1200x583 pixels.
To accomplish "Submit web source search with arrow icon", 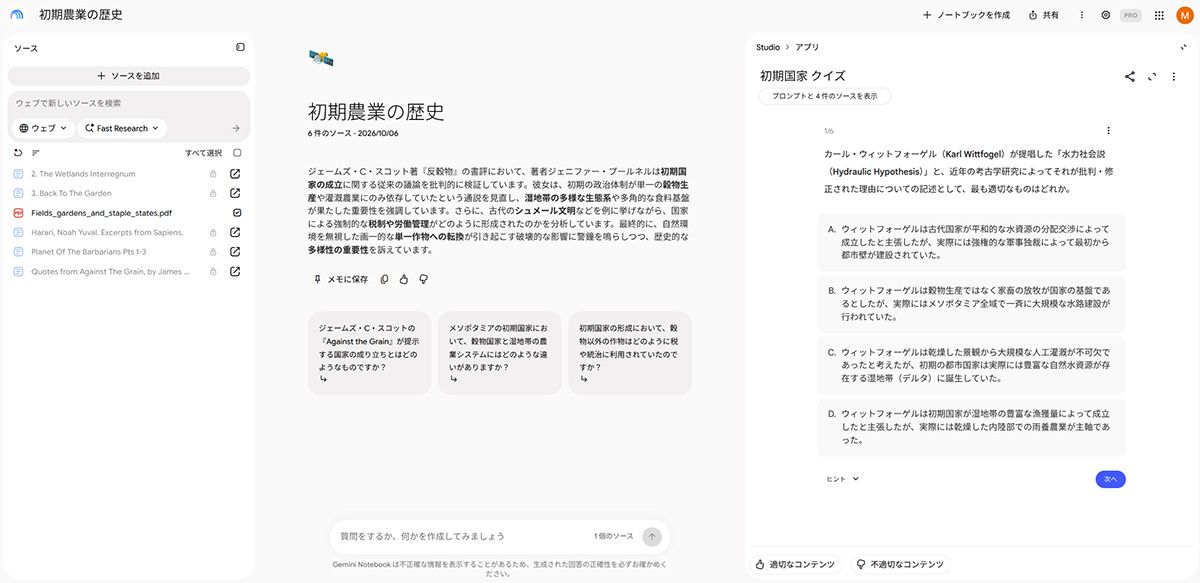I will point(236,128).
